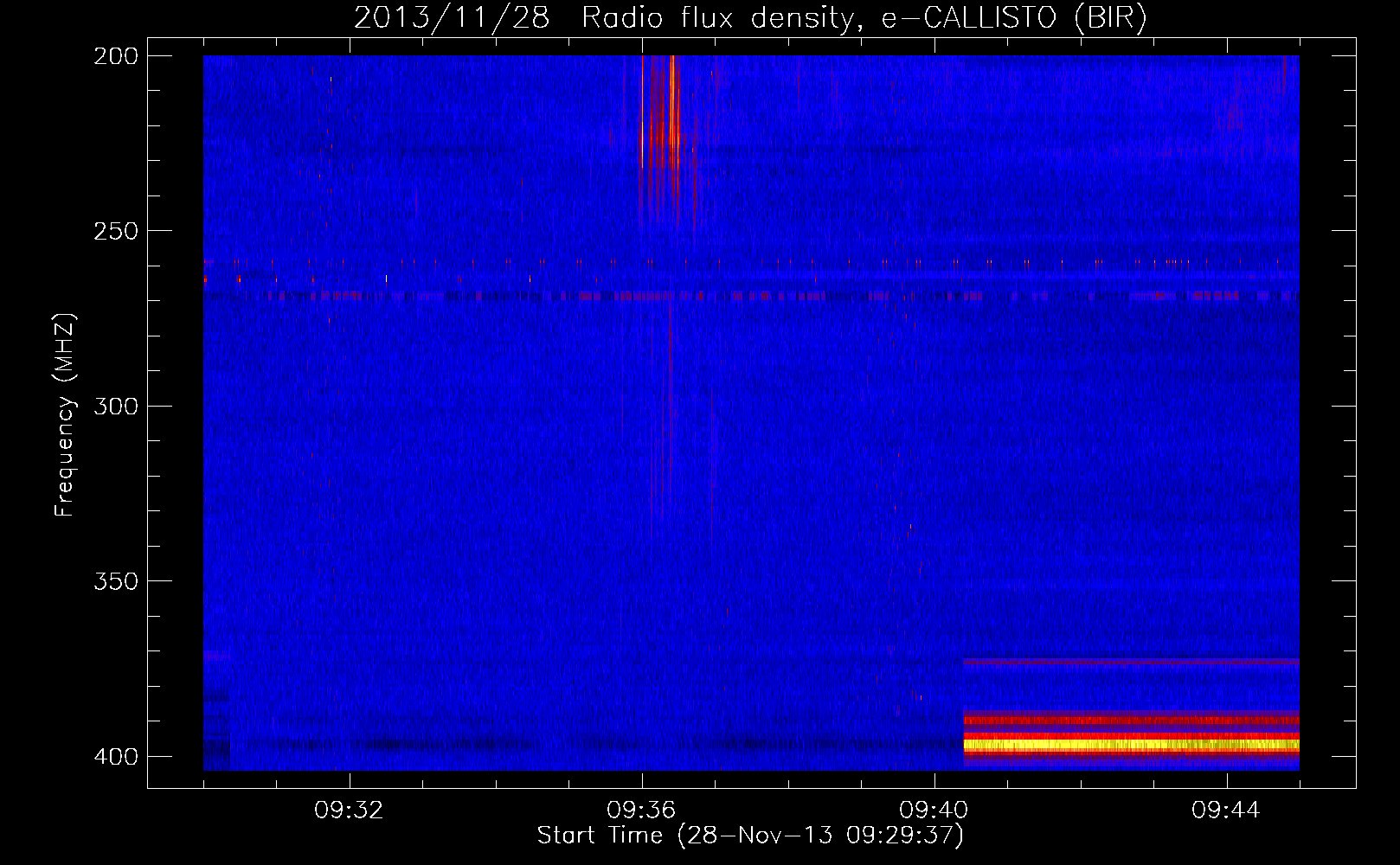Image resolution: width=1400 pixels, height=865 pixels.
Task: Click the 'Frequency (MHZ)' axis label
Action: (x=65, y=414)
